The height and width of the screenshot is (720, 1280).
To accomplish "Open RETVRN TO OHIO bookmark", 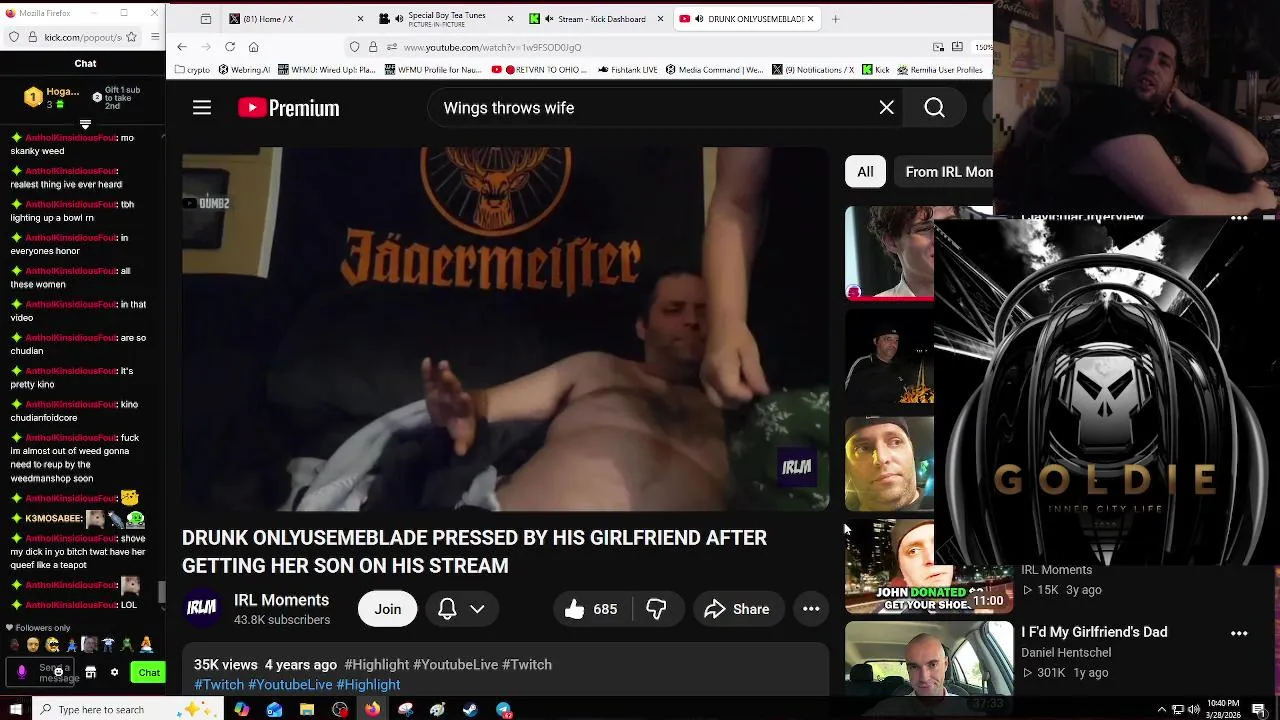I will (x=540, y=70).
